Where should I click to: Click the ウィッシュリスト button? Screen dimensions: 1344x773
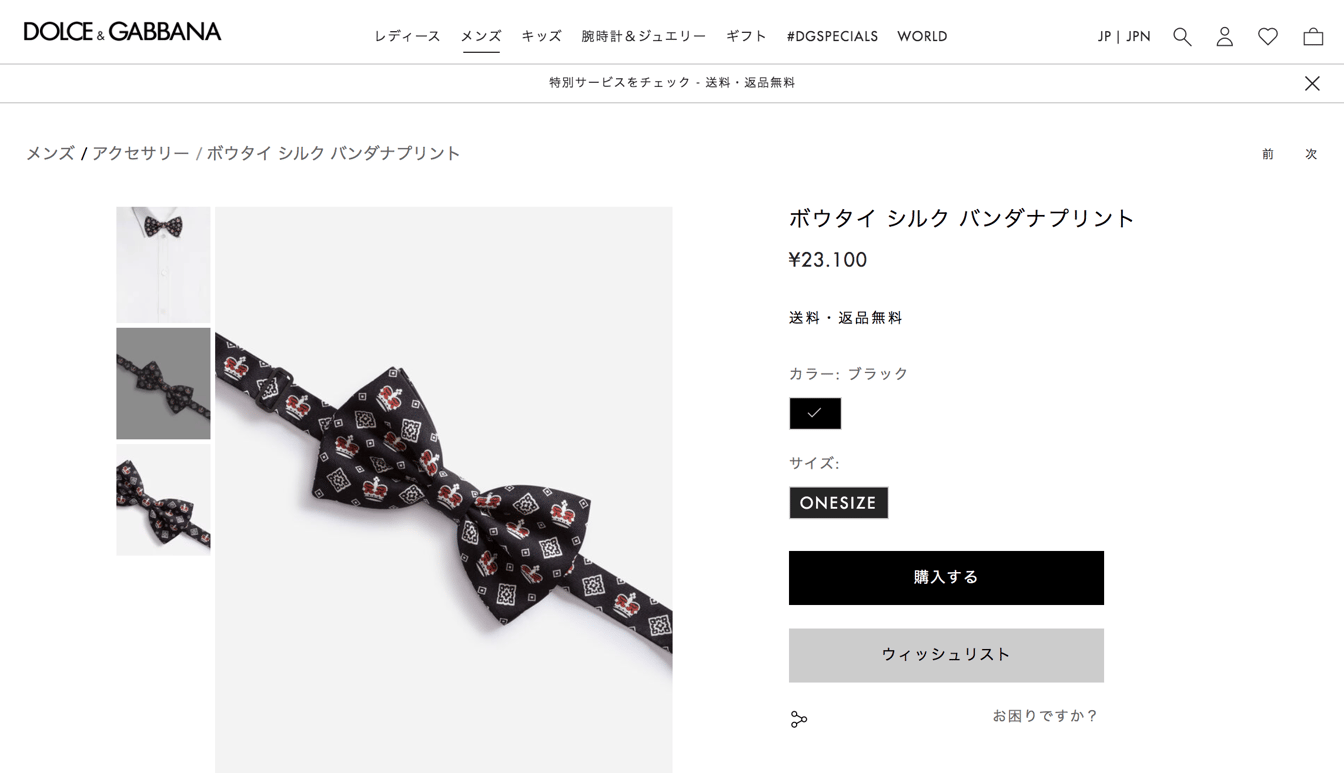[946, 655]
